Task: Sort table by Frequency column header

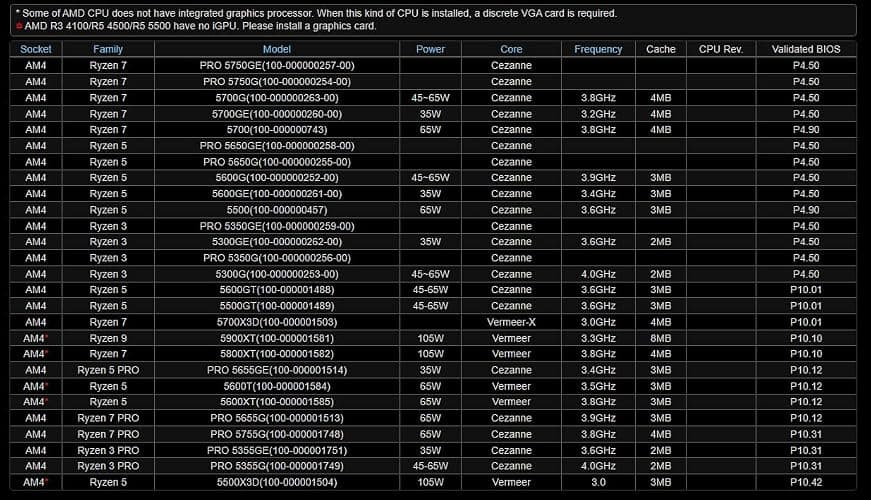Action: 598,49
